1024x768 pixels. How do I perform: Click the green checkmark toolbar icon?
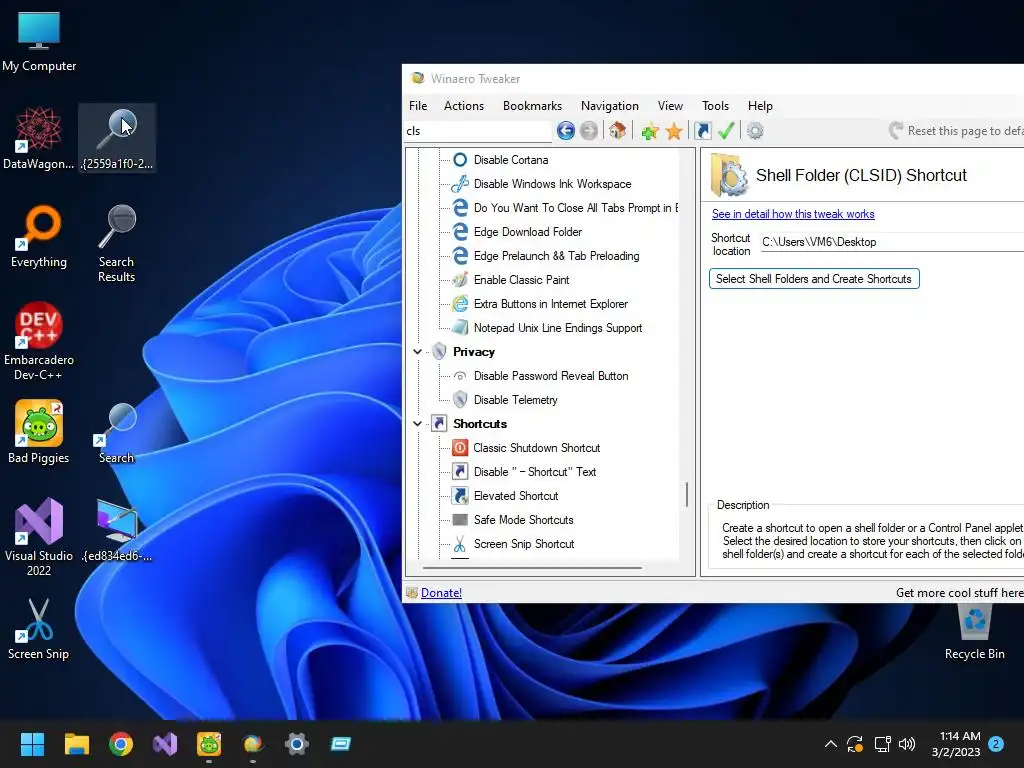[x=726, y=131]
